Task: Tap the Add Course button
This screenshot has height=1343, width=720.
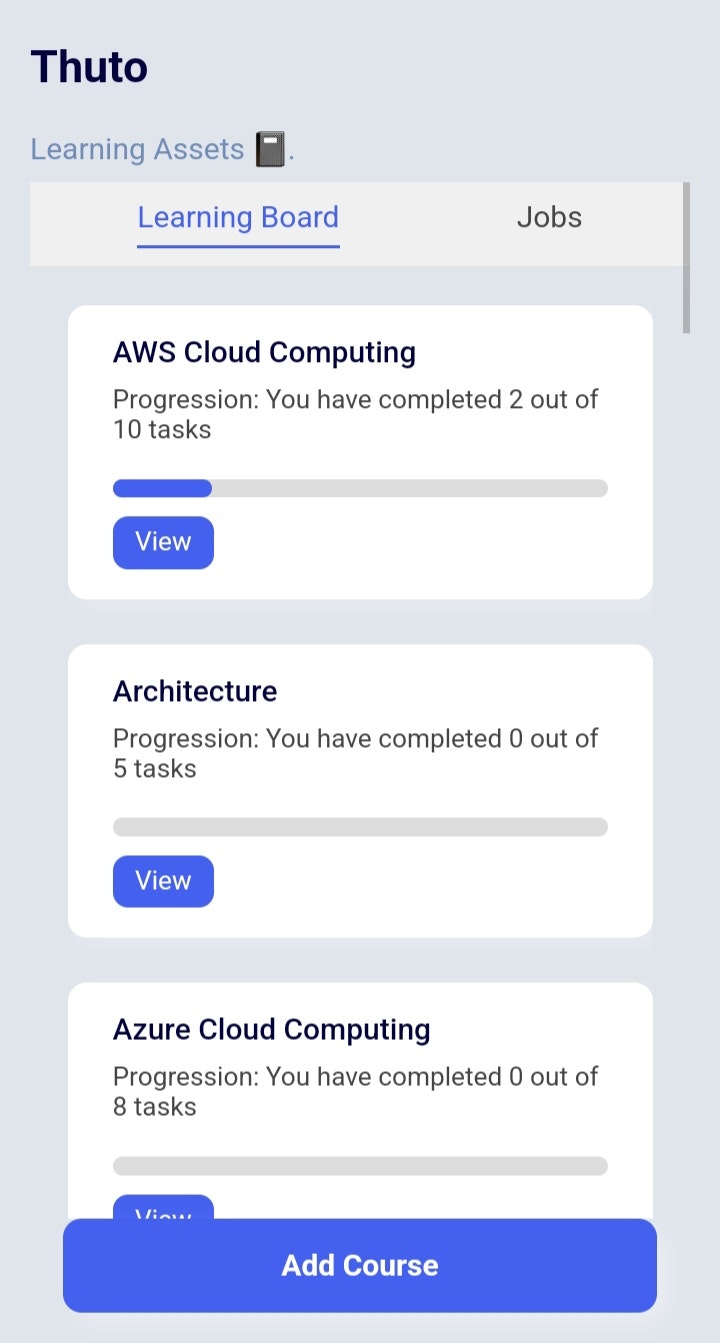Action: coord(360,1265)
